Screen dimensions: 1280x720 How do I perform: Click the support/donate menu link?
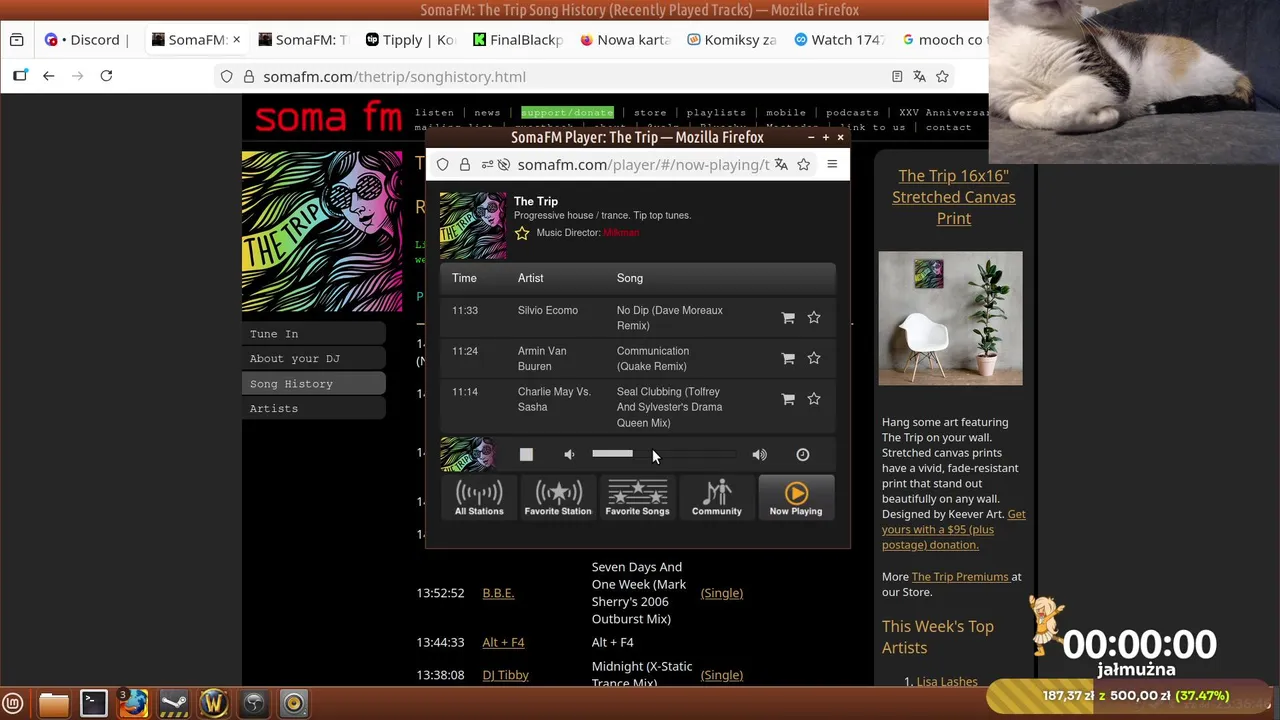[x=567, y=113]
